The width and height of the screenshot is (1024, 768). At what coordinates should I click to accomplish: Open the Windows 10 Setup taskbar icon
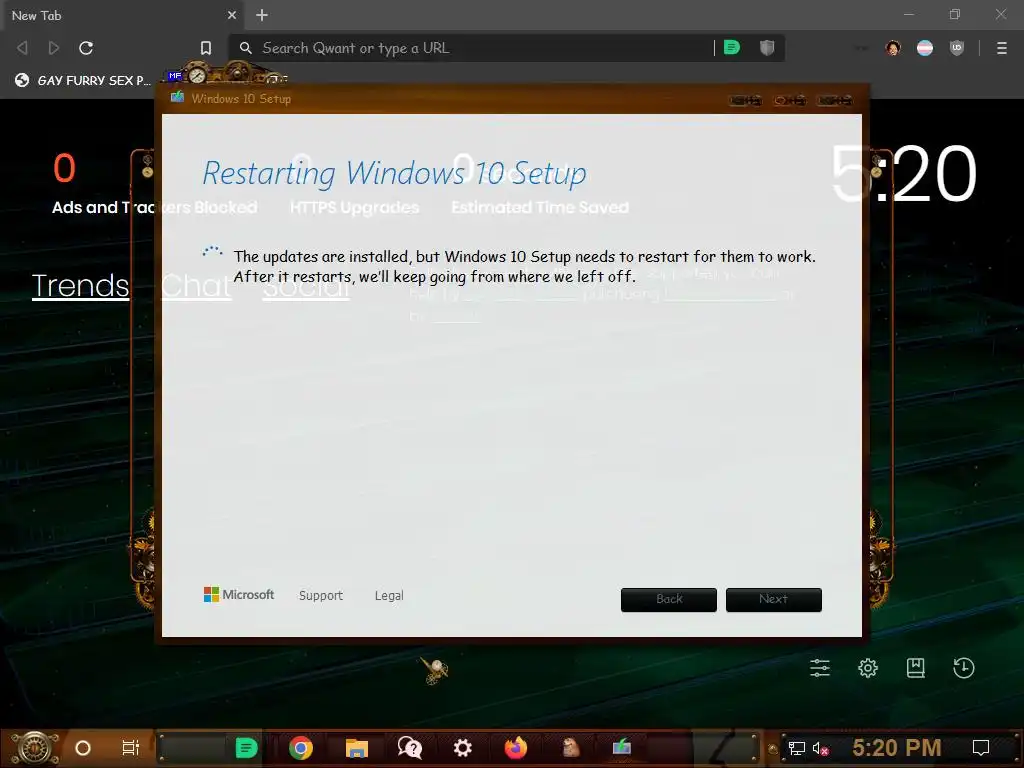[622, 746]
